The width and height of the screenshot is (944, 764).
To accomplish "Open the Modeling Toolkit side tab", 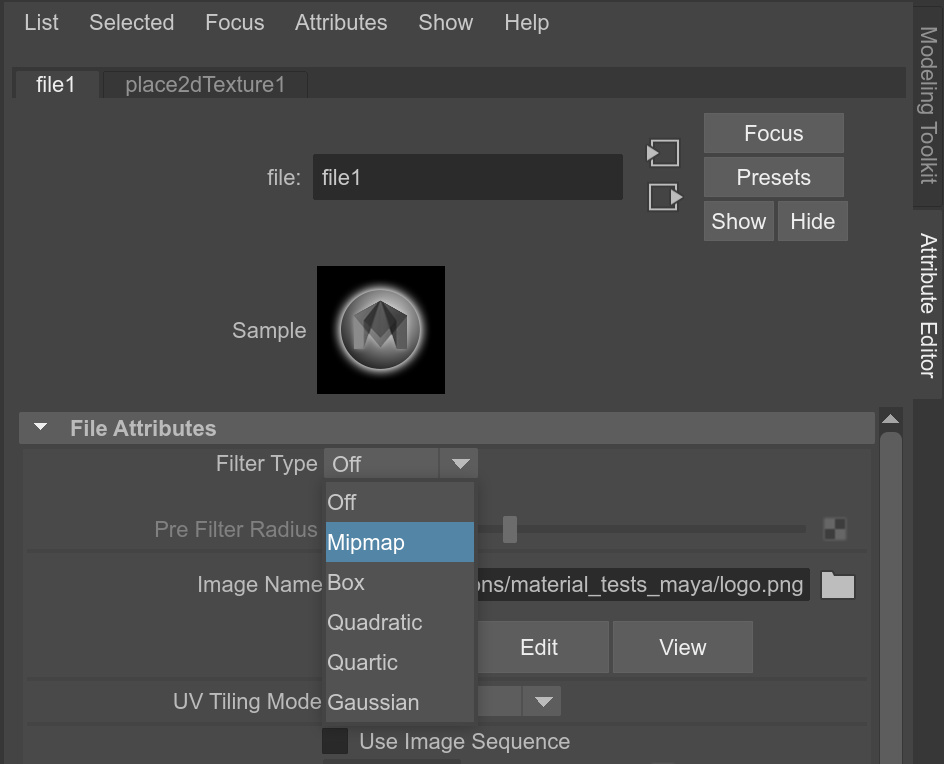I will pyautogui.click(x=928, y=105).
